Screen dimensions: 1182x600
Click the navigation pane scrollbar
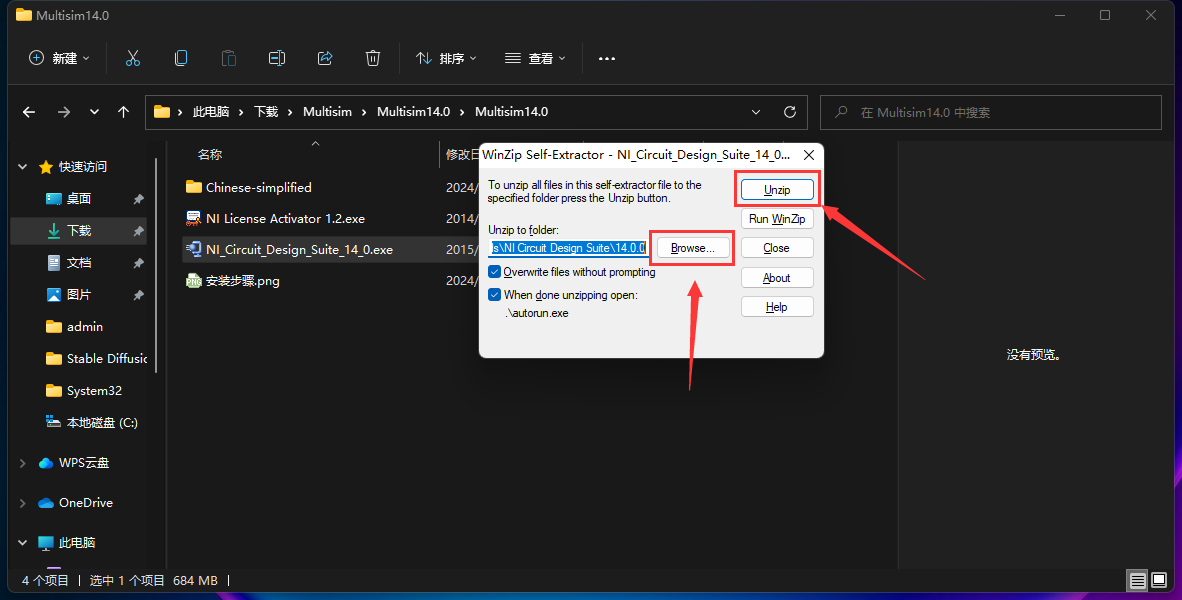pyautogui.click(x=156, y=265)
